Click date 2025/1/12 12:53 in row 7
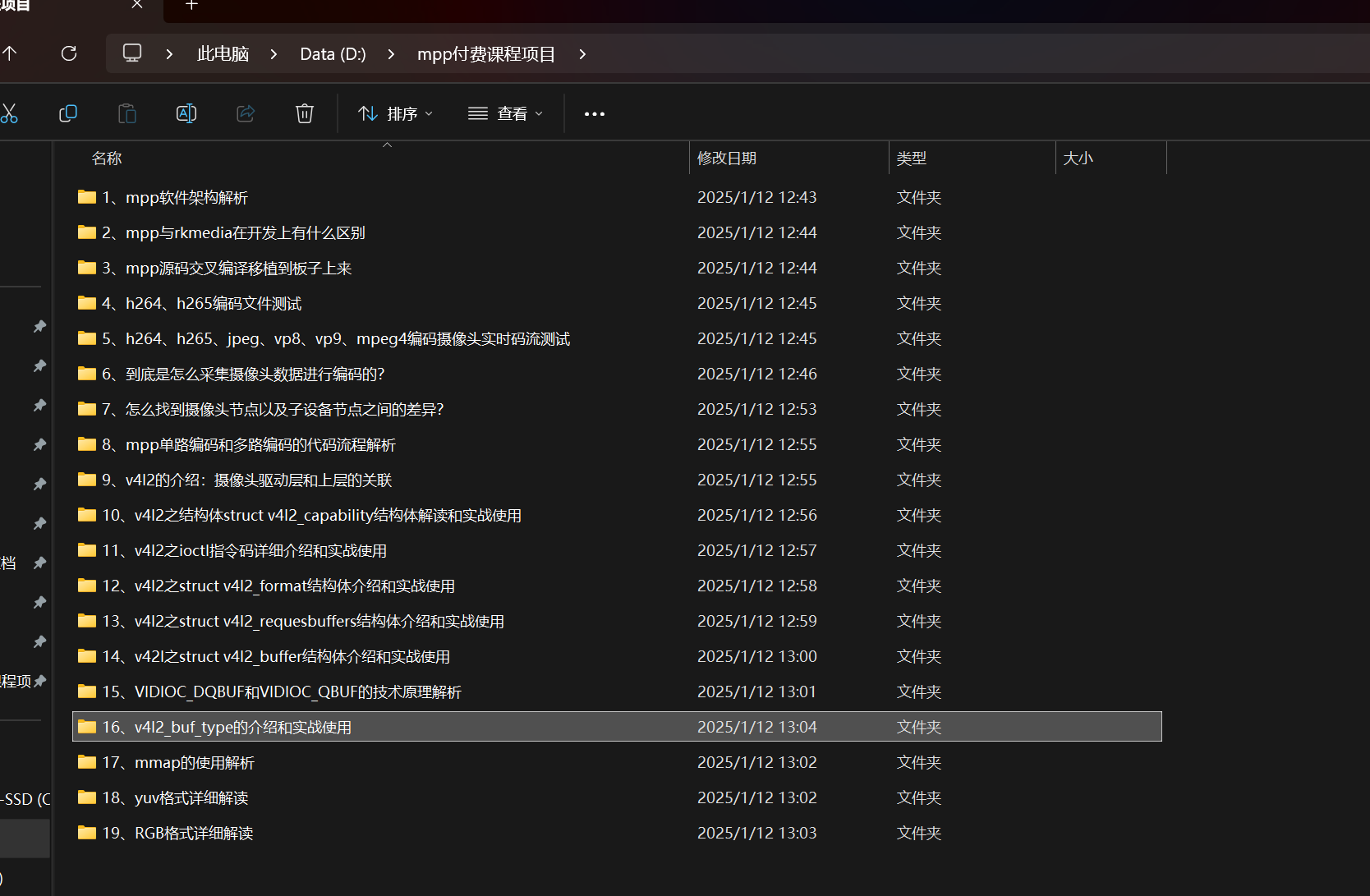This screenshot has width=1370, height=896. (757, 410)
